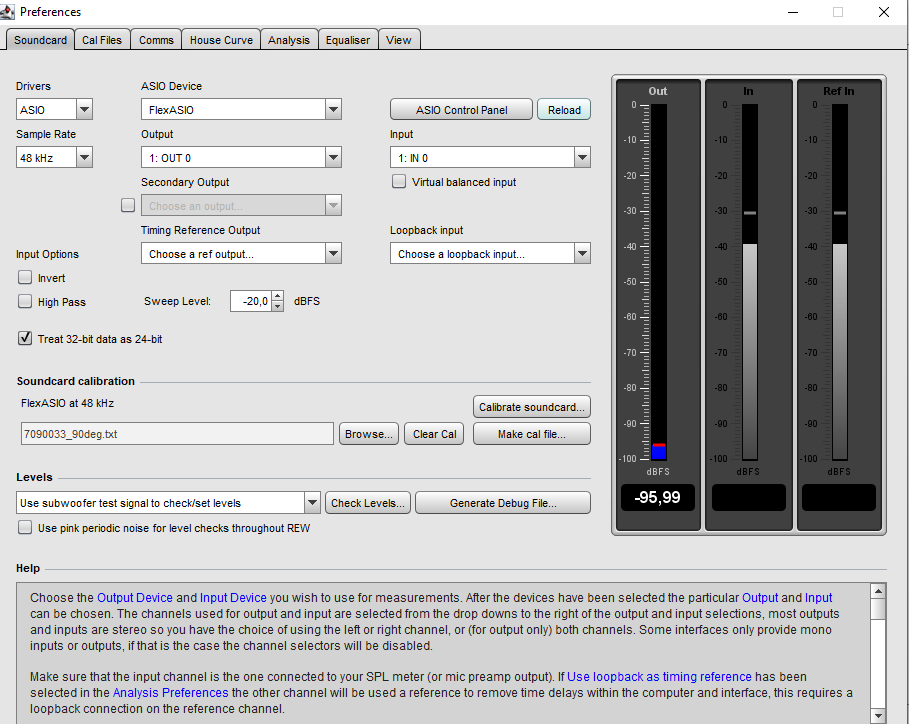Enable the Invert input option

(x=24, y=278)
